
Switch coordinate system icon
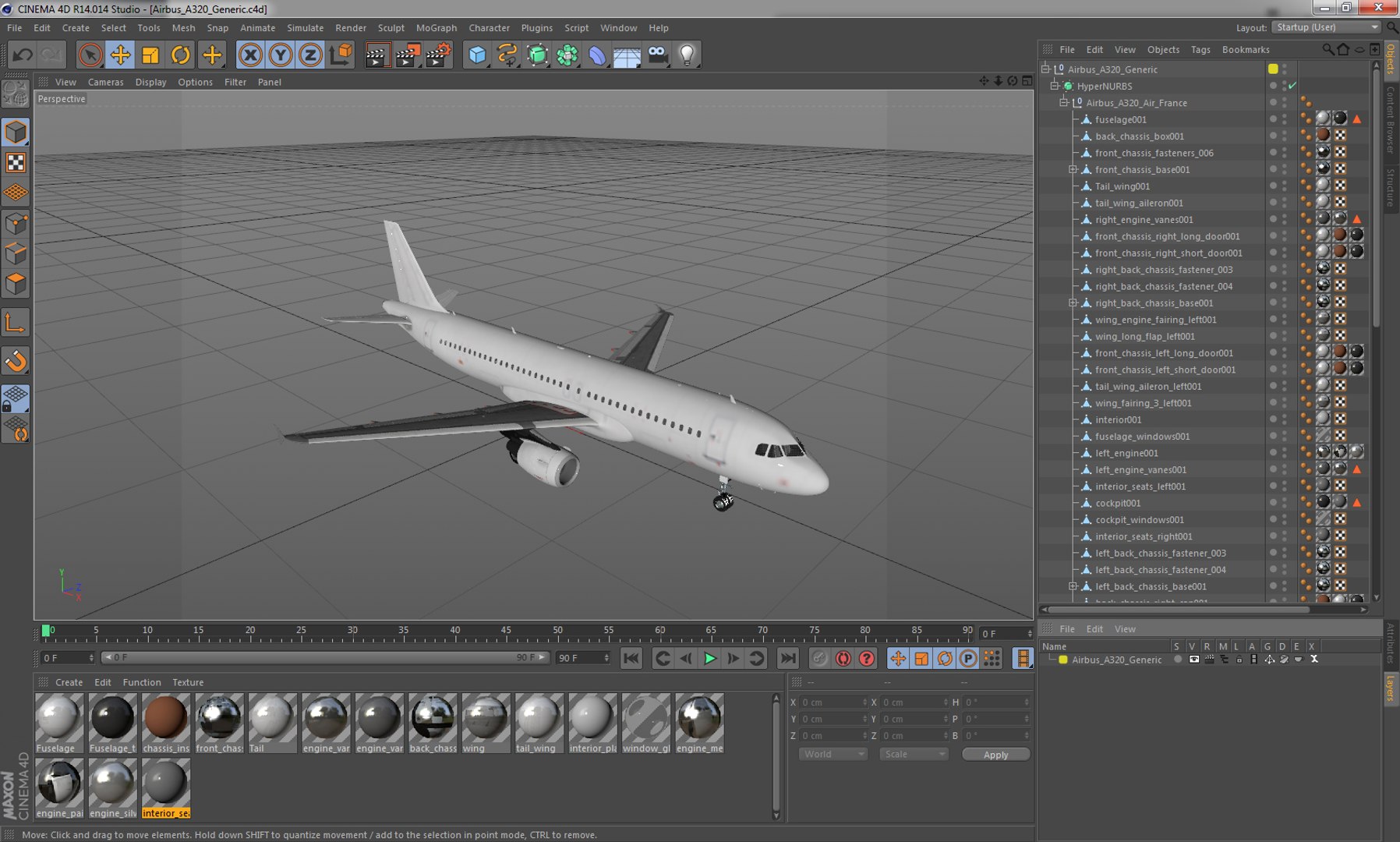coord(341,55)
